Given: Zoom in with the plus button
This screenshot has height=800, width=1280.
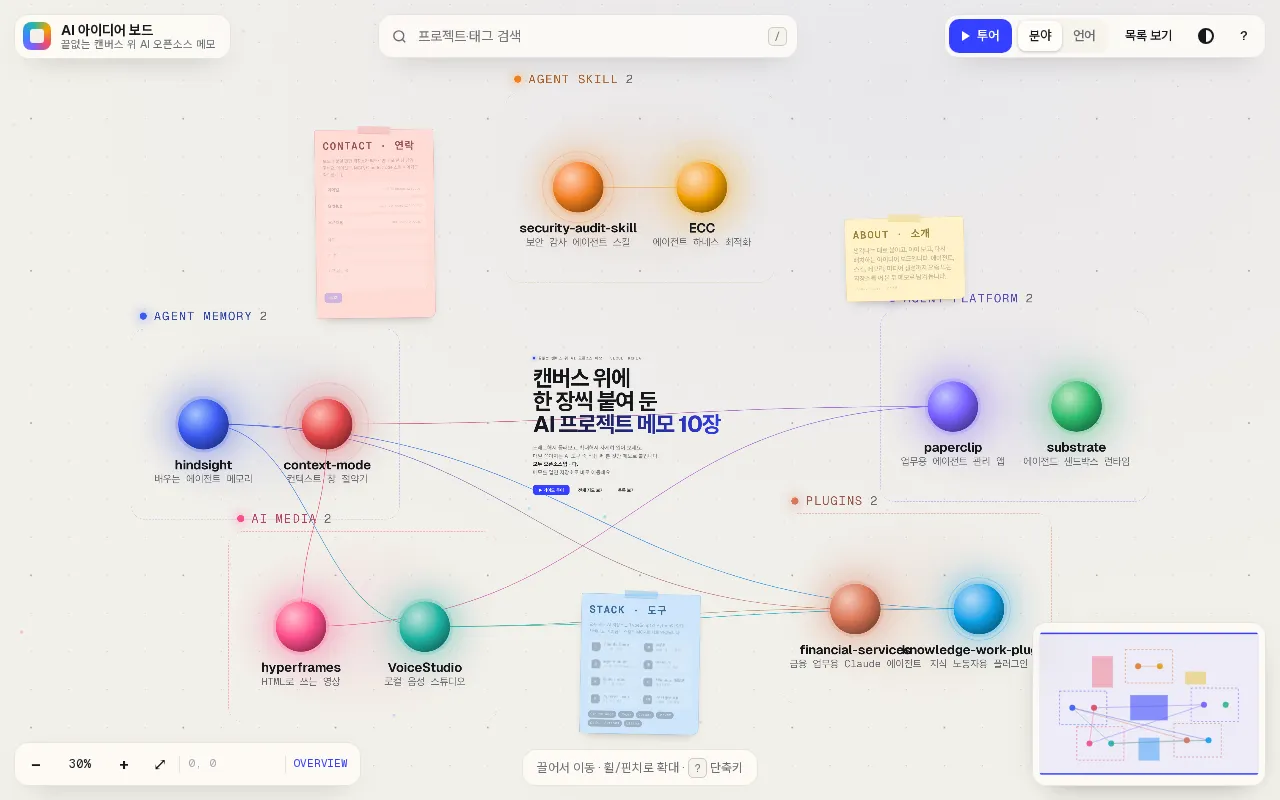Looking at the screenshot, I should [124, 764].
